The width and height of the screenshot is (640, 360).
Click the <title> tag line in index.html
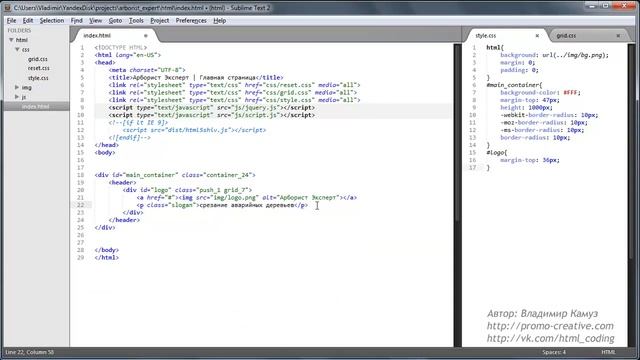[x=196, y=78]
